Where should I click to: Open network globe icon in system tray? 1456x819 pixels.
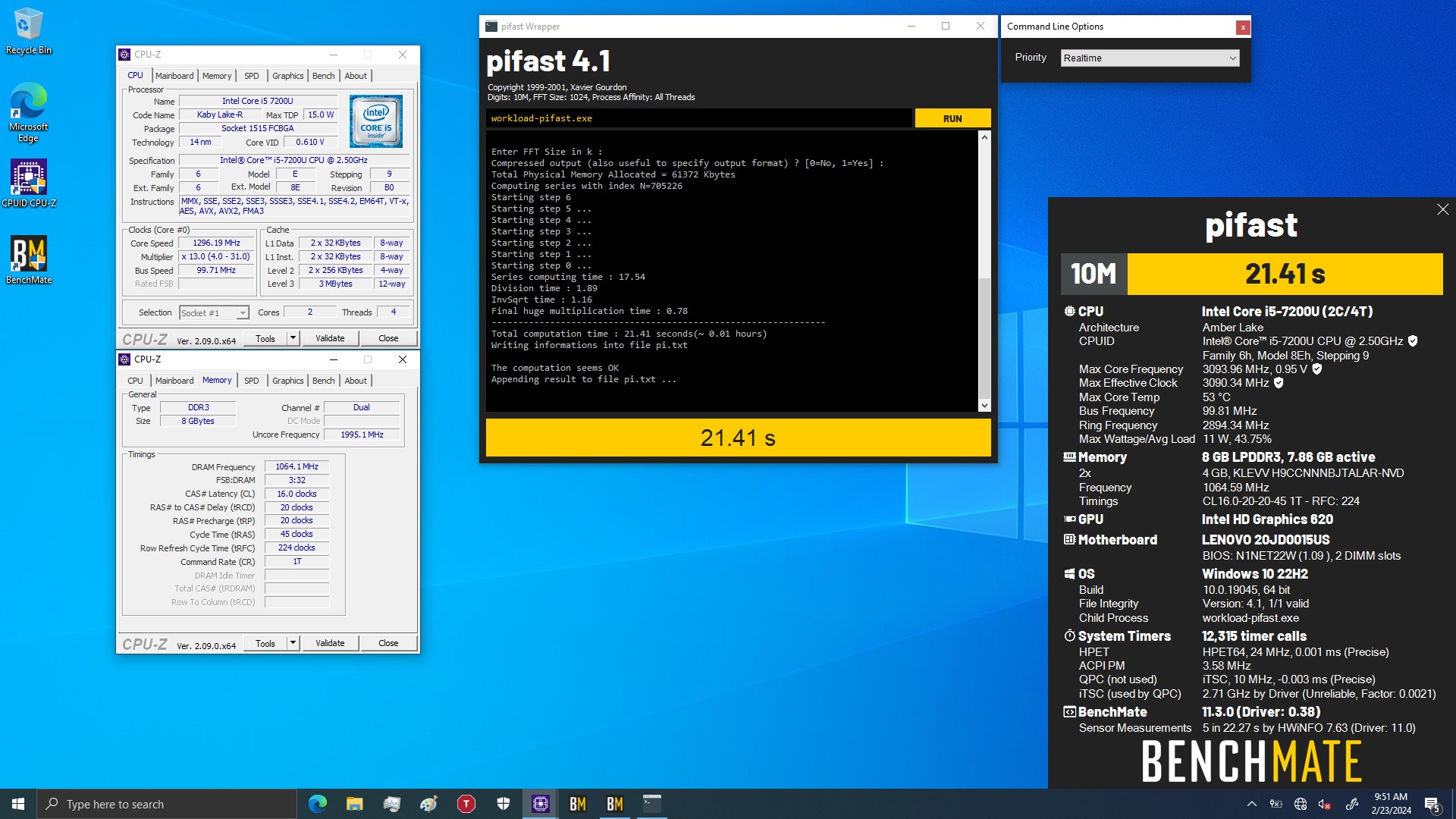1300,804
